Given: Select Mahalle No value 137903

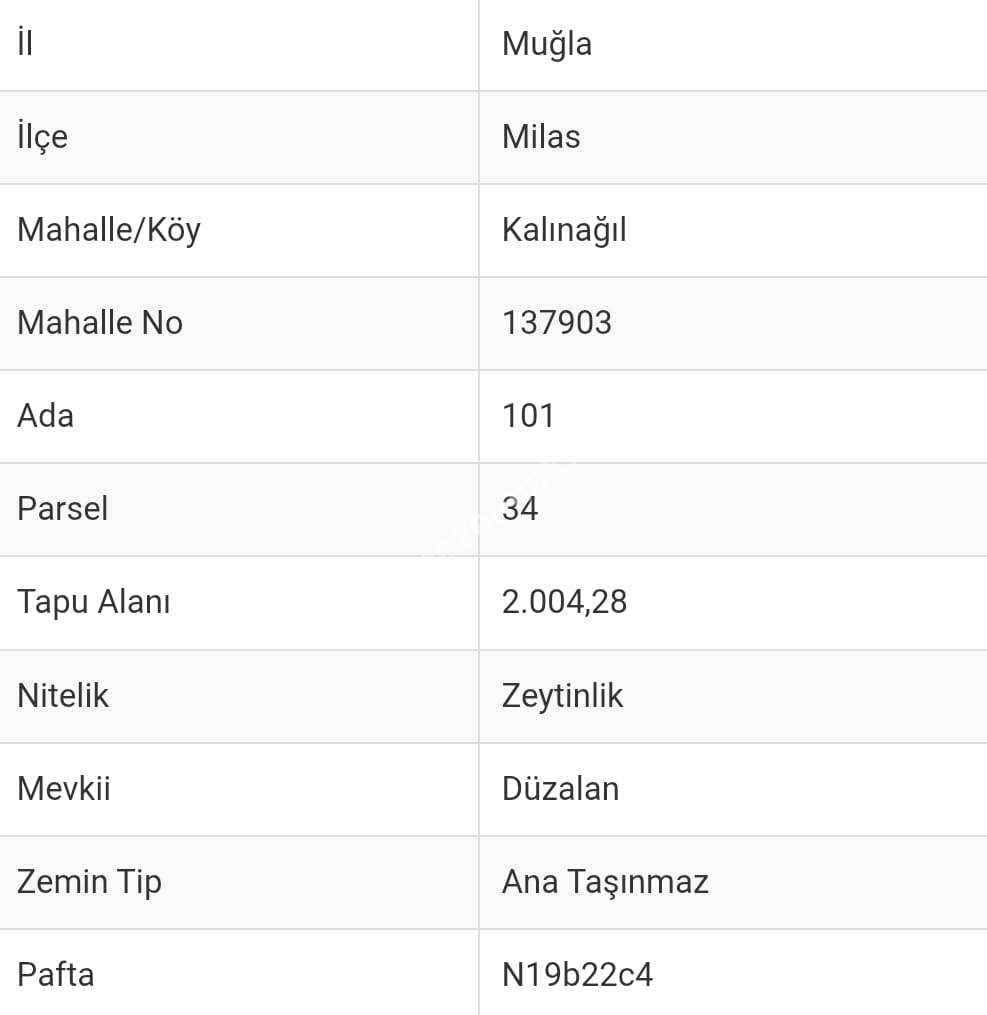Looking at the screenshot, I should (557, 323).
